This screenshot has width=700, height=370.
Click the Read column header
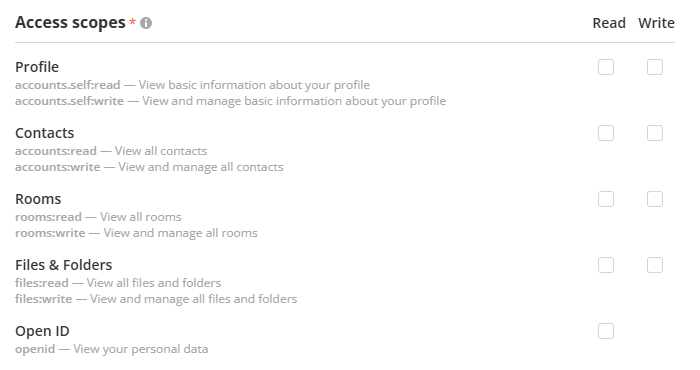click(x=609, y=23)
